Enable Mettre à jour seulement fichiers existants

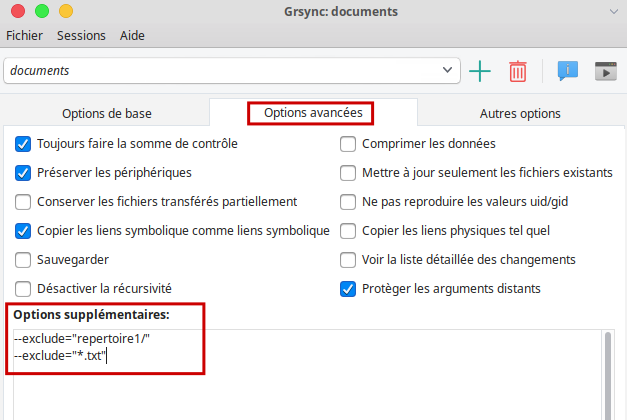point(348,173)
